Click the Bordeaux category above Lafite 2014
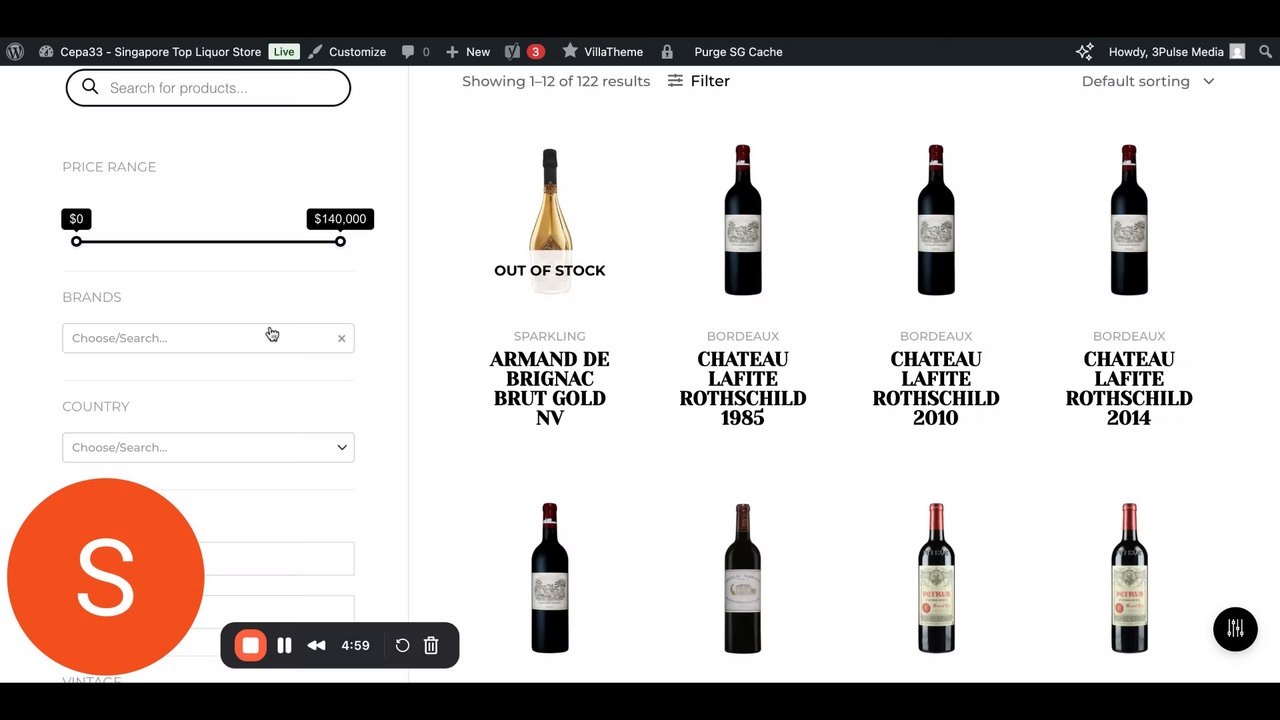This screenshot has width=1280, height=720. click(1128, 336)
